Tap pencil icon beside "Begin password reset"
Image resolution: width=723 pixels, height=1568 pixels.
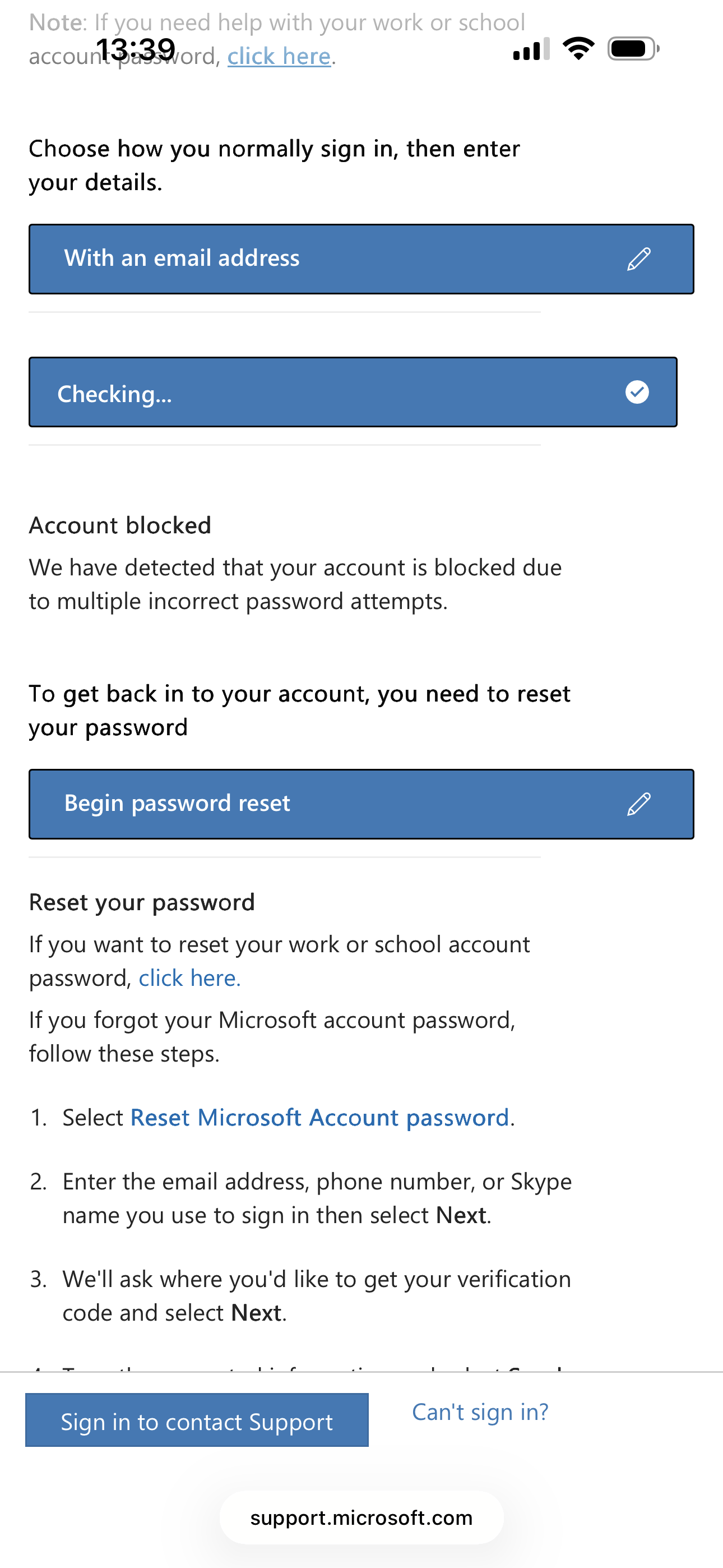[x=638, y=804]
